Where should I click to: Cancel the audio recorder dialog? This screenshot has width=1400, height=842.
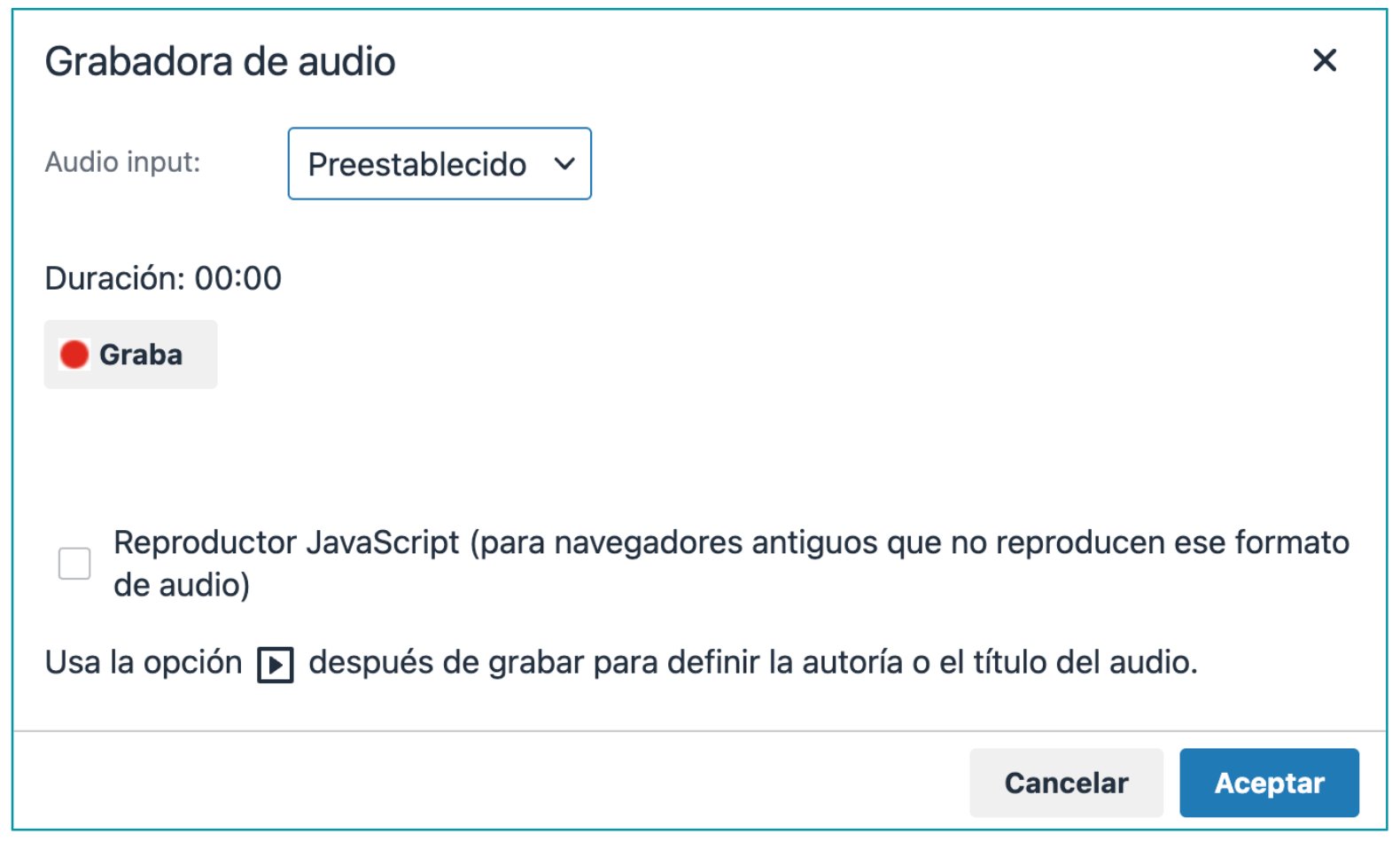point(1066,783)
